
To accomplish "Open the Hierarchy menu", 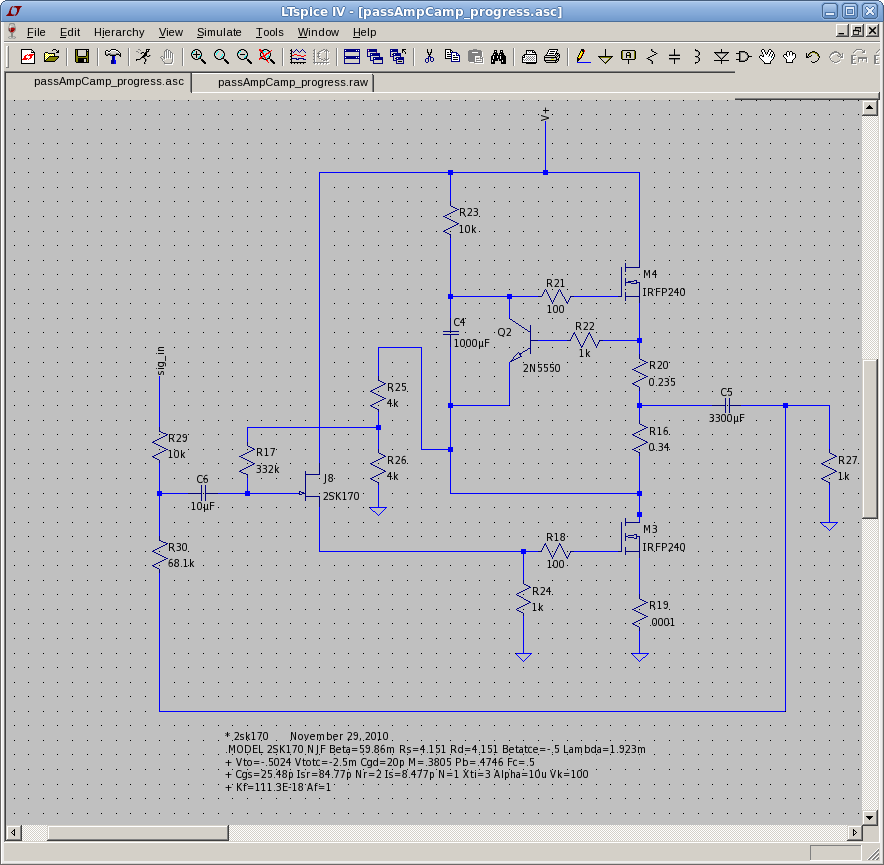I will (x=119, y=32).
